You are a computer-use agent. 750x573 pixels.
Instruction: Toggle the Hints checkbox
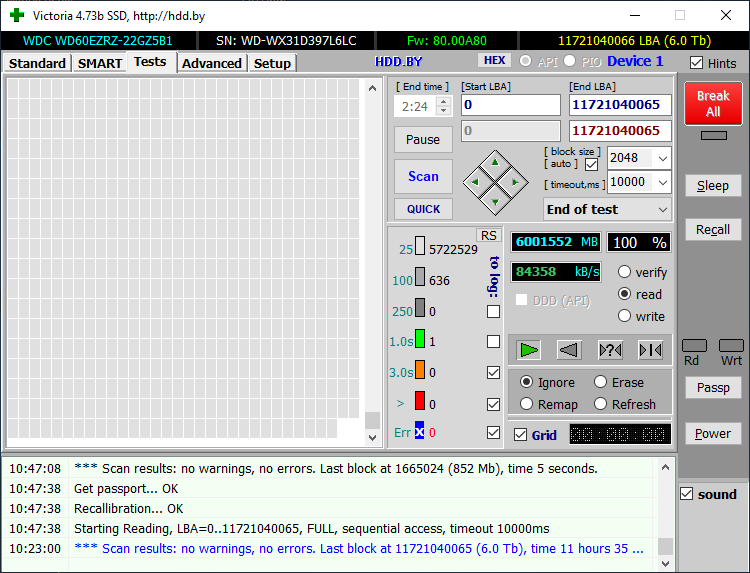tap(696, 63)
